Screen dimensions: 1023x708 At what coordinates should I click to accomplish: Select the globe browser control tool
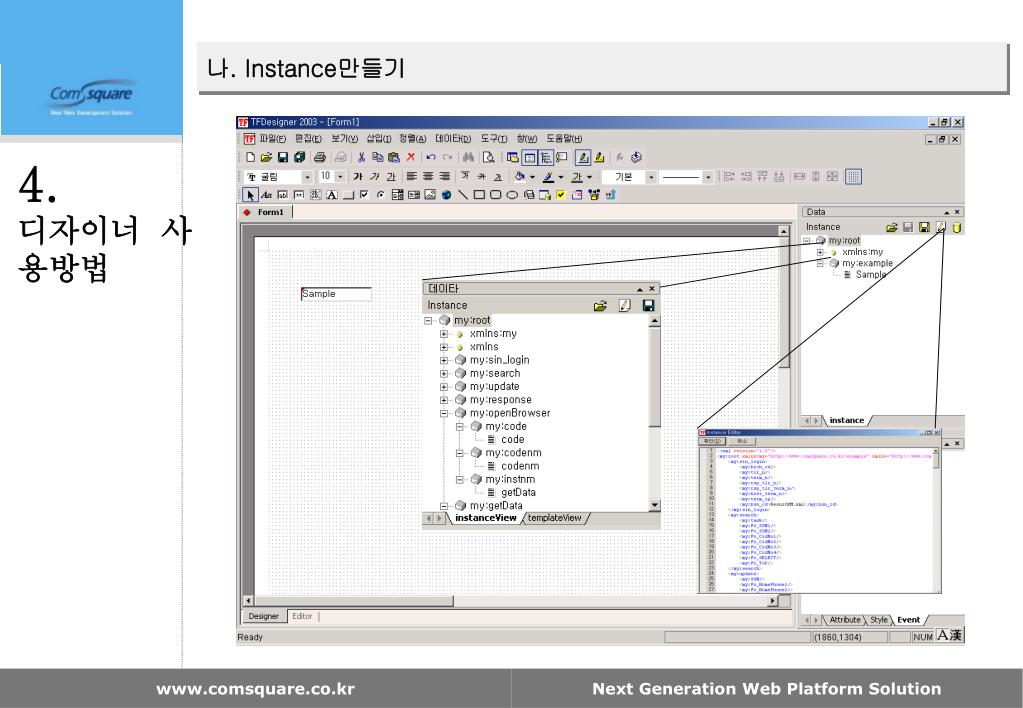click(x=446, y=194)
